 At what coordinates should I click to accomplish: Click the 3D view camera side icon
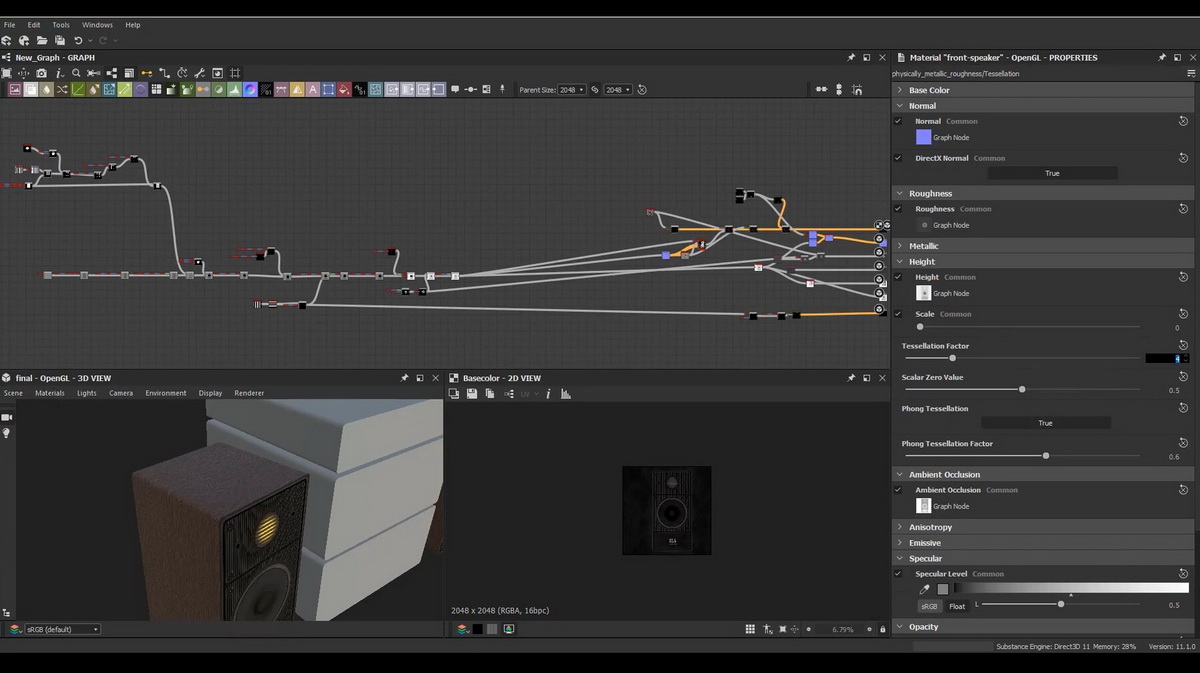tap(6, 417)
